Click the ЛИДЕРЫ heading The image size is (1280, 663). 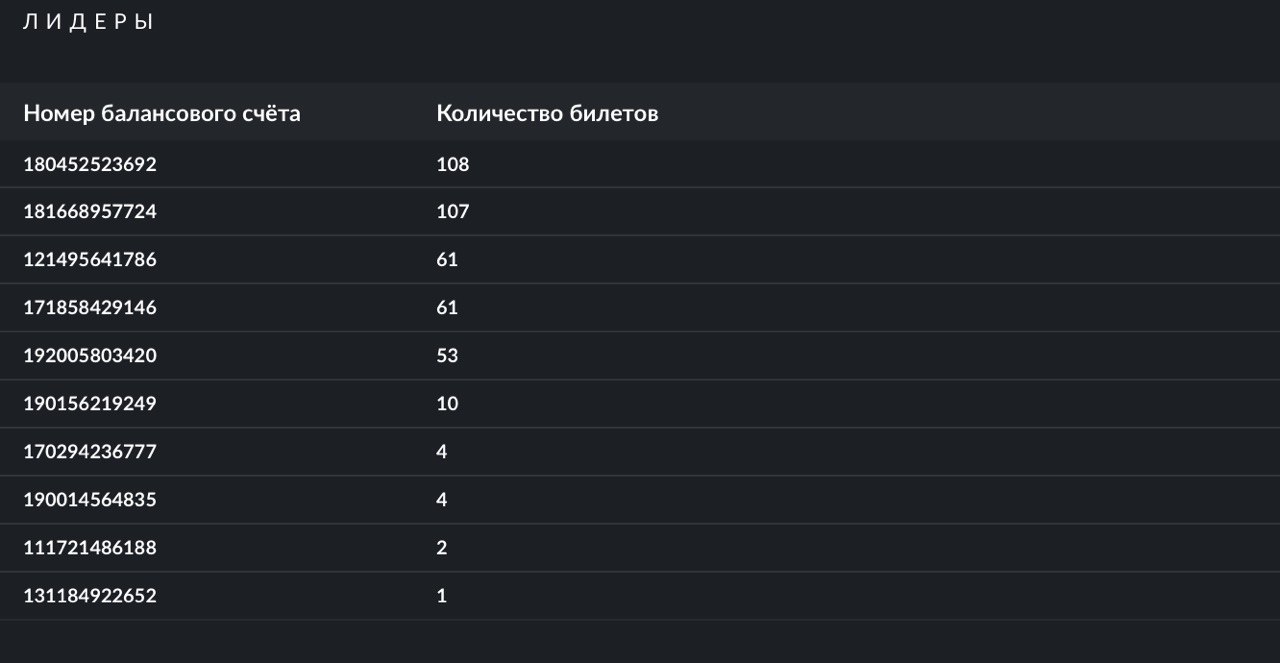(x=88, y=22)
